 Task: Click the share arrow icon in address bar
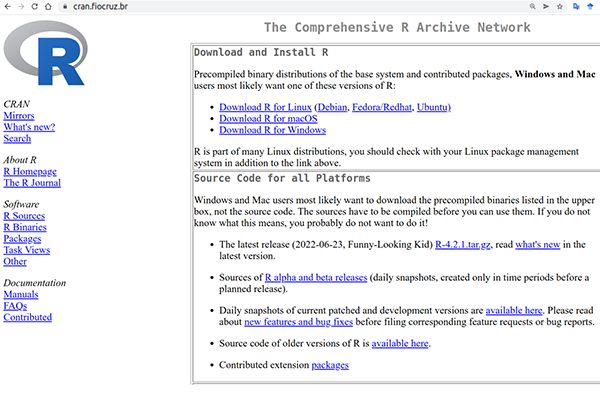(546, 7)
